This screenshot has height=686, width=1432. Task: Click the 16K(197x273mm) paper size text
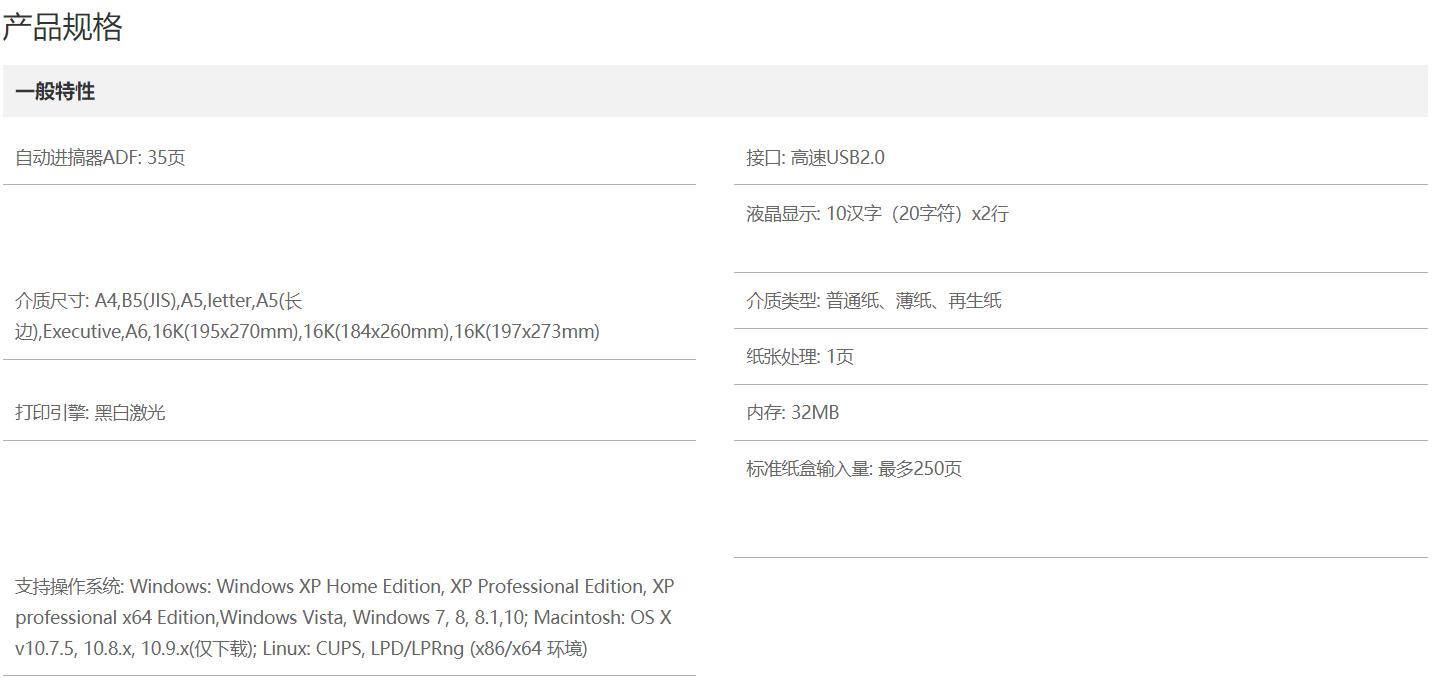coord(527,332)
